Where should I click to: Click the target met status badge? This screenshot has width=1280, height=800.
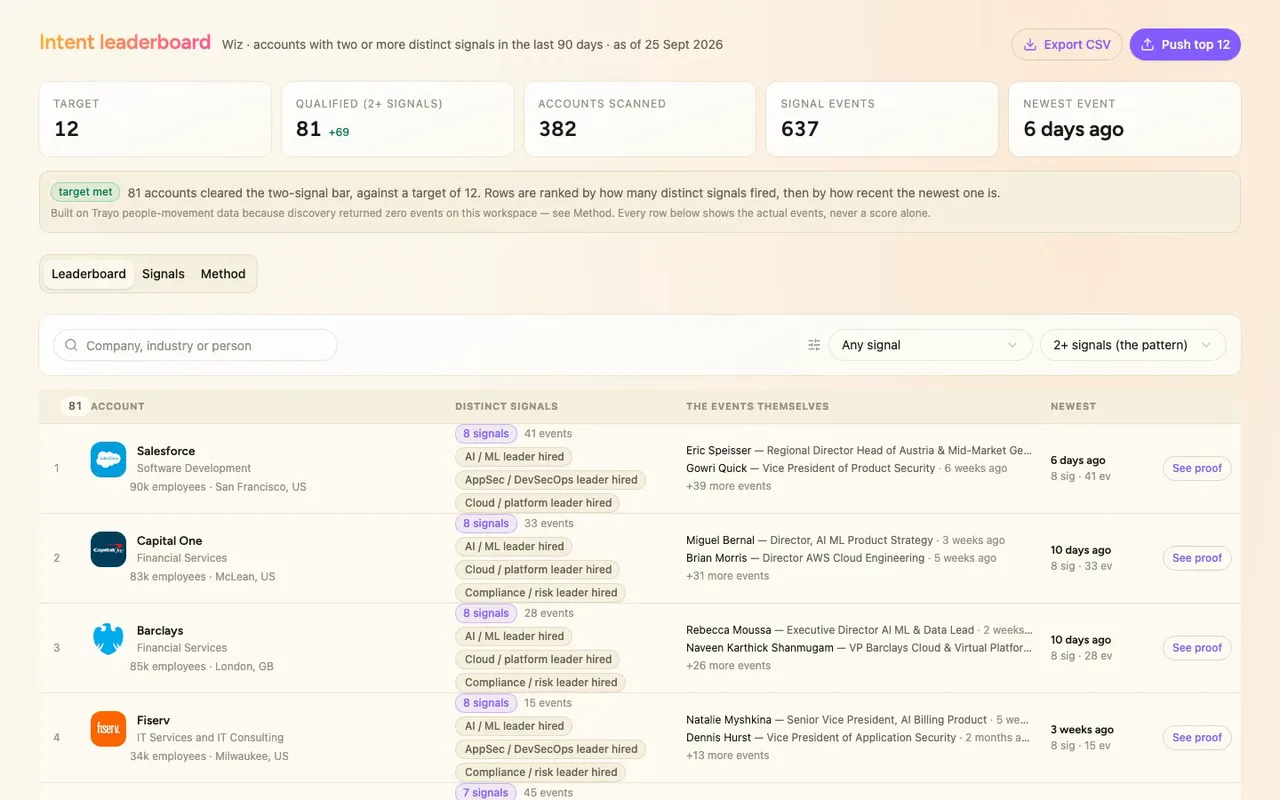pyautogui.click(x=85, y=192)
